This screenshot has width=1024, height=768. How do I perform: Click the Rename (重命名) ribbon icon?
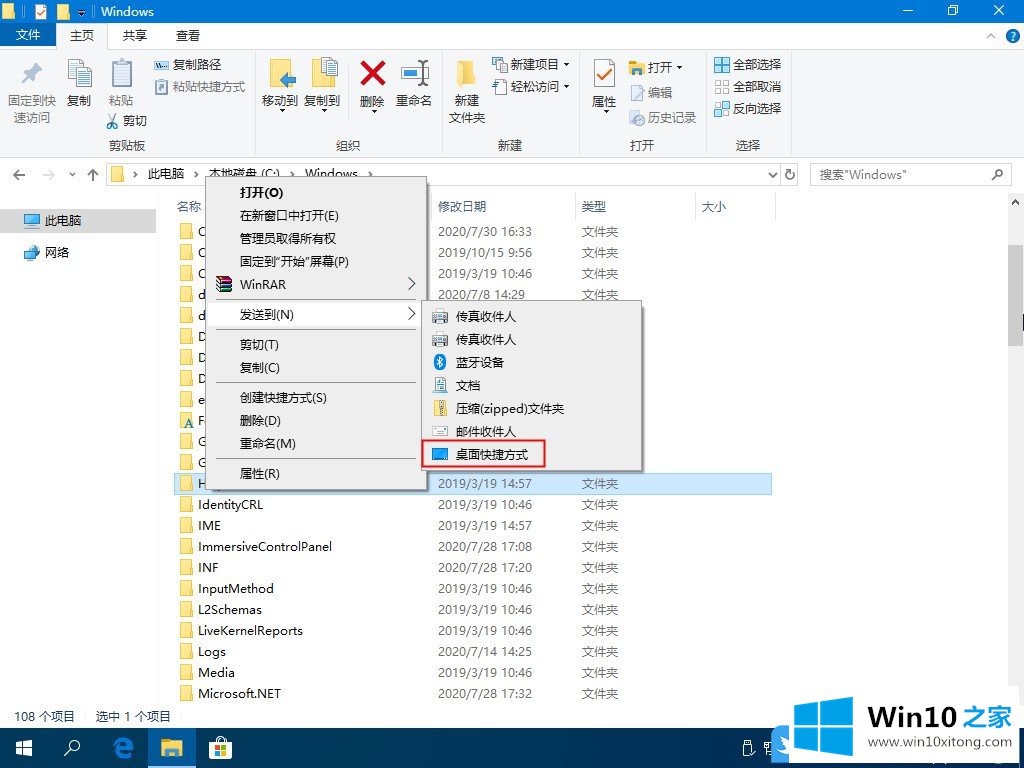(x=414, y=75)
